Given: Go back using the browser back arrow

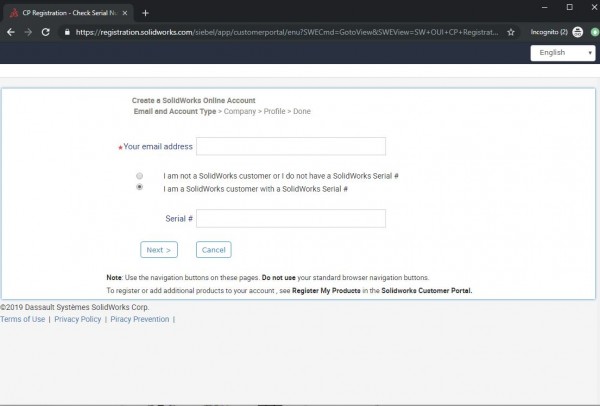Looking at the screenshot, I should point(11,32).
